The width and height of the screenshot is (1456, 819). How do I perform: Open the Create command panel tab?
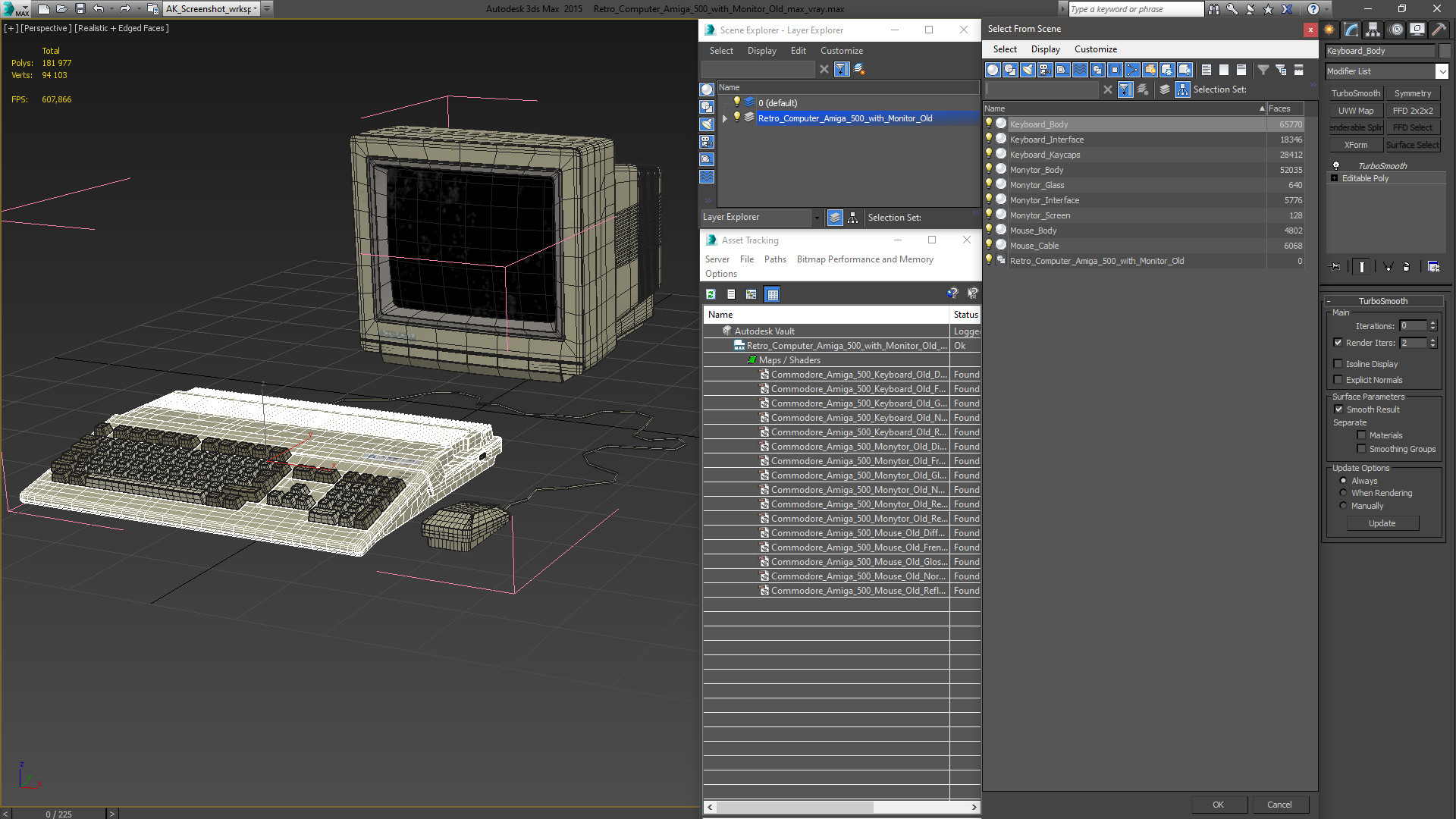coord(1329,30)
